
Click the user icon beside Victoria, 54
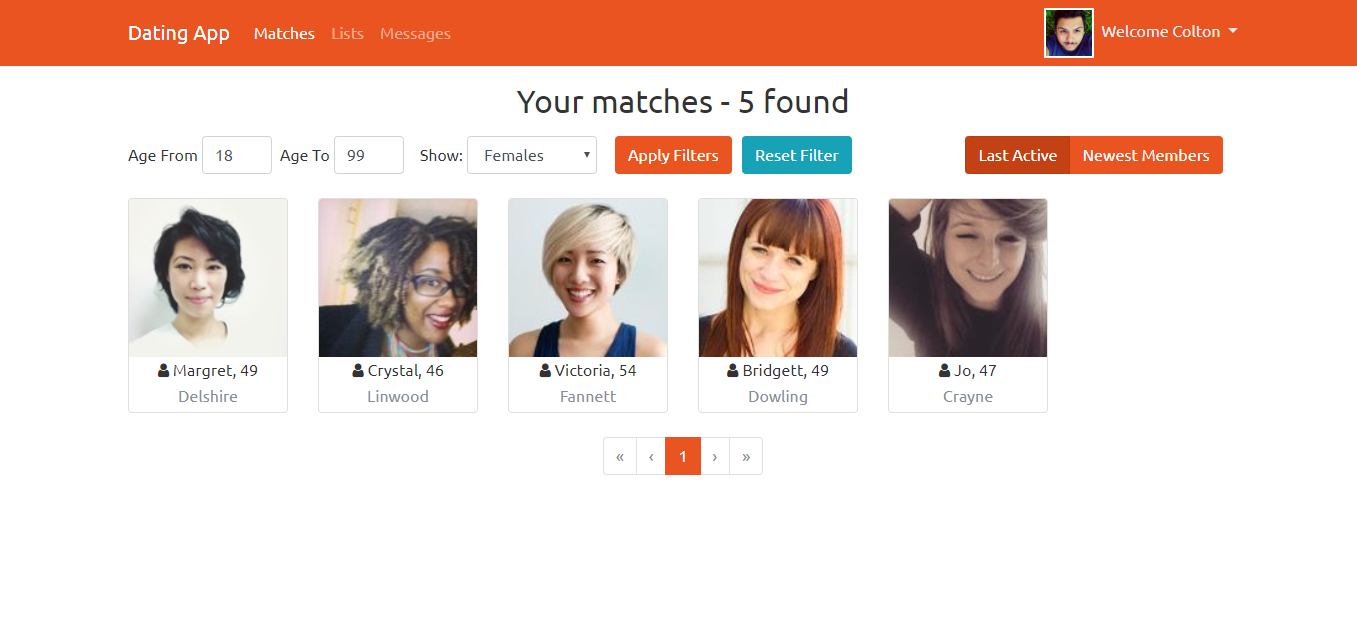click(545, 370)
